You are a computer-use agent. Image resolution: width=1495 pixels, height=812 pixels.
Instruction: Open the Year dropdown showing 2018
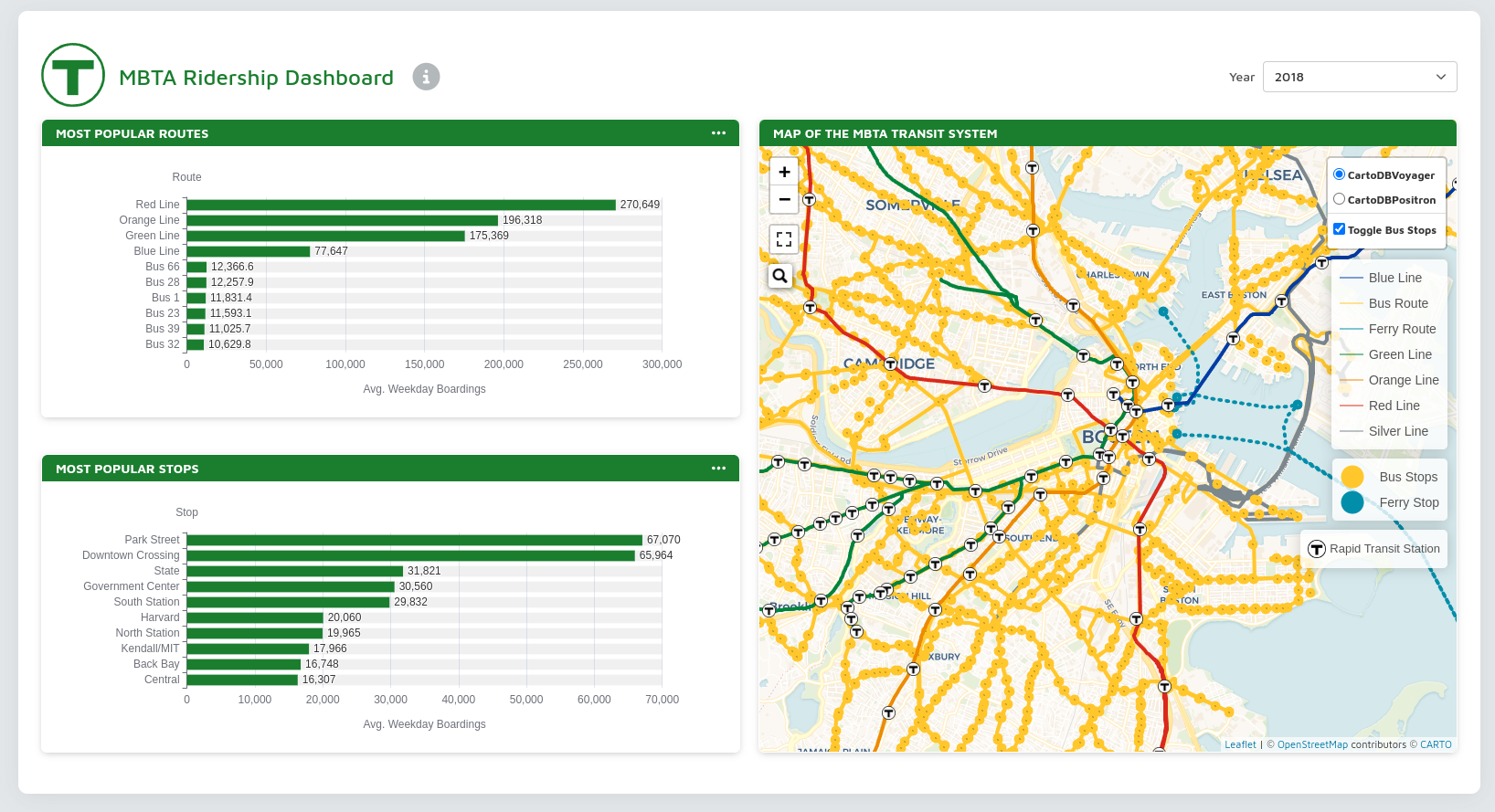click(x=1360, y=77)
